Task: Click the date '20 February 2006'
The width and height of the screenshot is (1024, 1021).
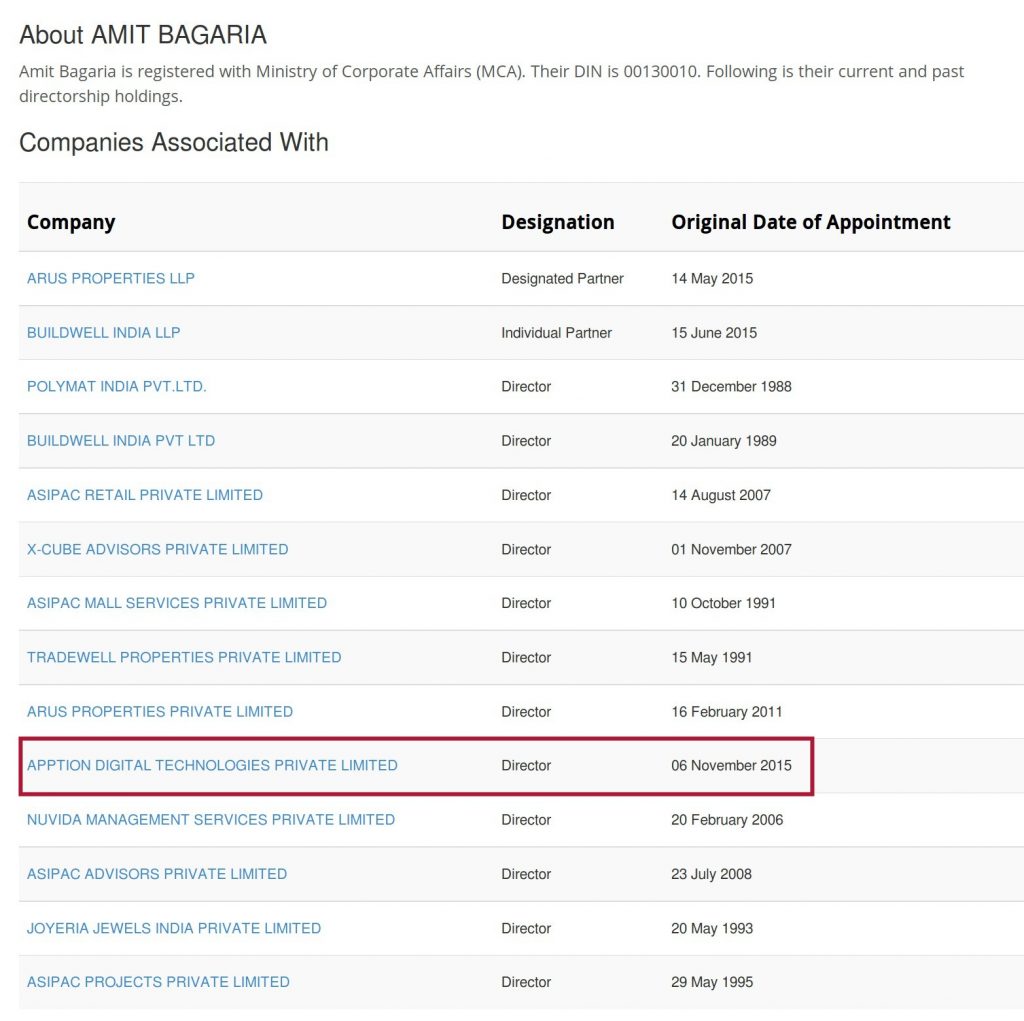Action: point(727,820)
